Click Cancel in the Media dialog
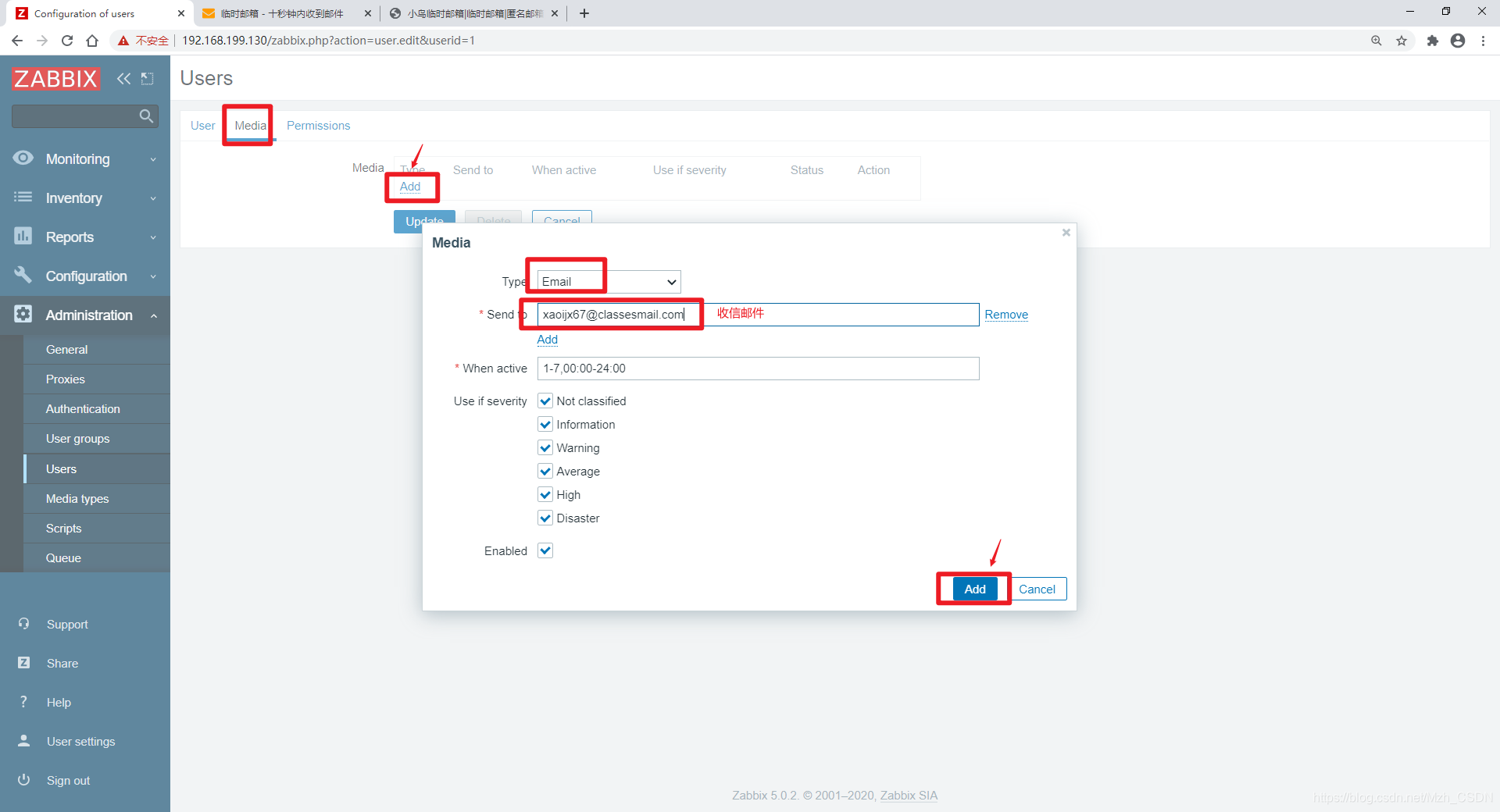The height and width of the screenshot is (812, 1500). point(1037,589)
